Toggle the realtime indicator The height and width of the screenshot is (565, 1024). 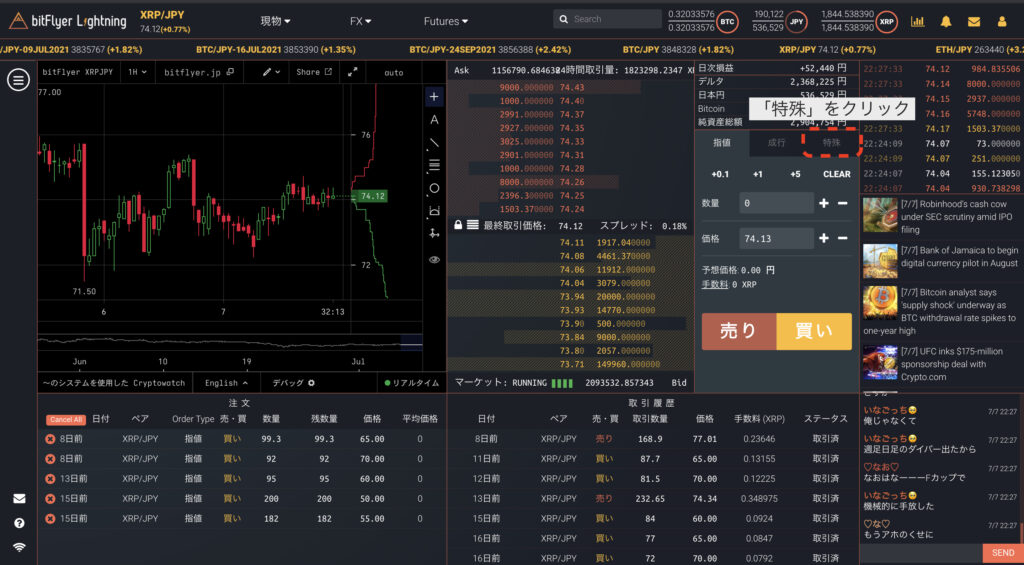click(x=411, y=383)
